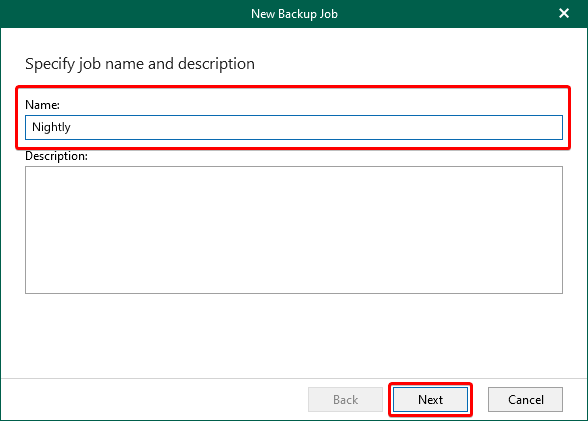Click the top-left corner of the Description box
The image size is (588, 421).
tap(28, 169)
